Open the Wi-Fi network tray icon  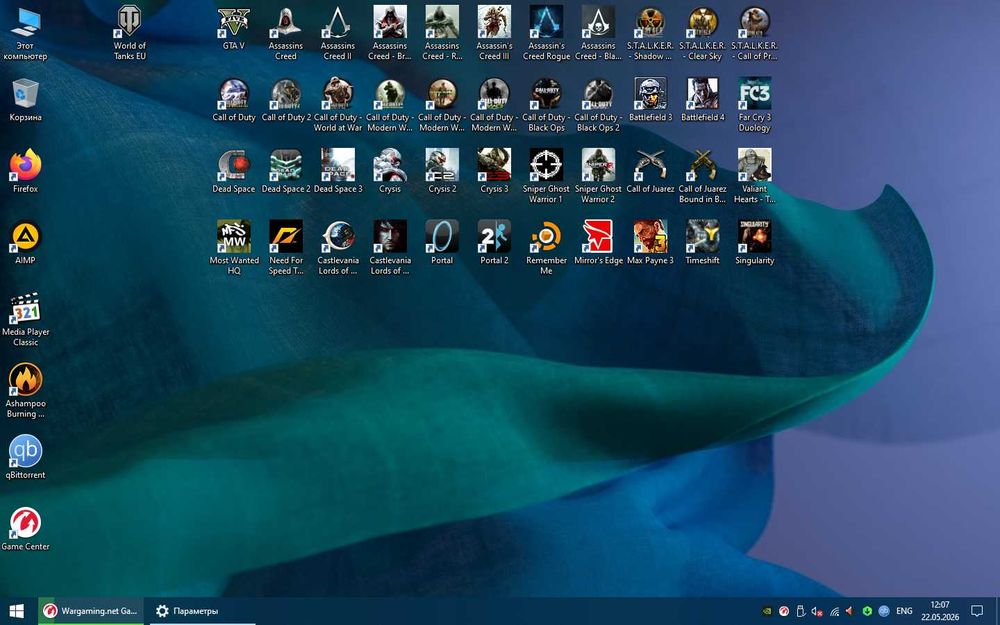[x=834, y=611]
